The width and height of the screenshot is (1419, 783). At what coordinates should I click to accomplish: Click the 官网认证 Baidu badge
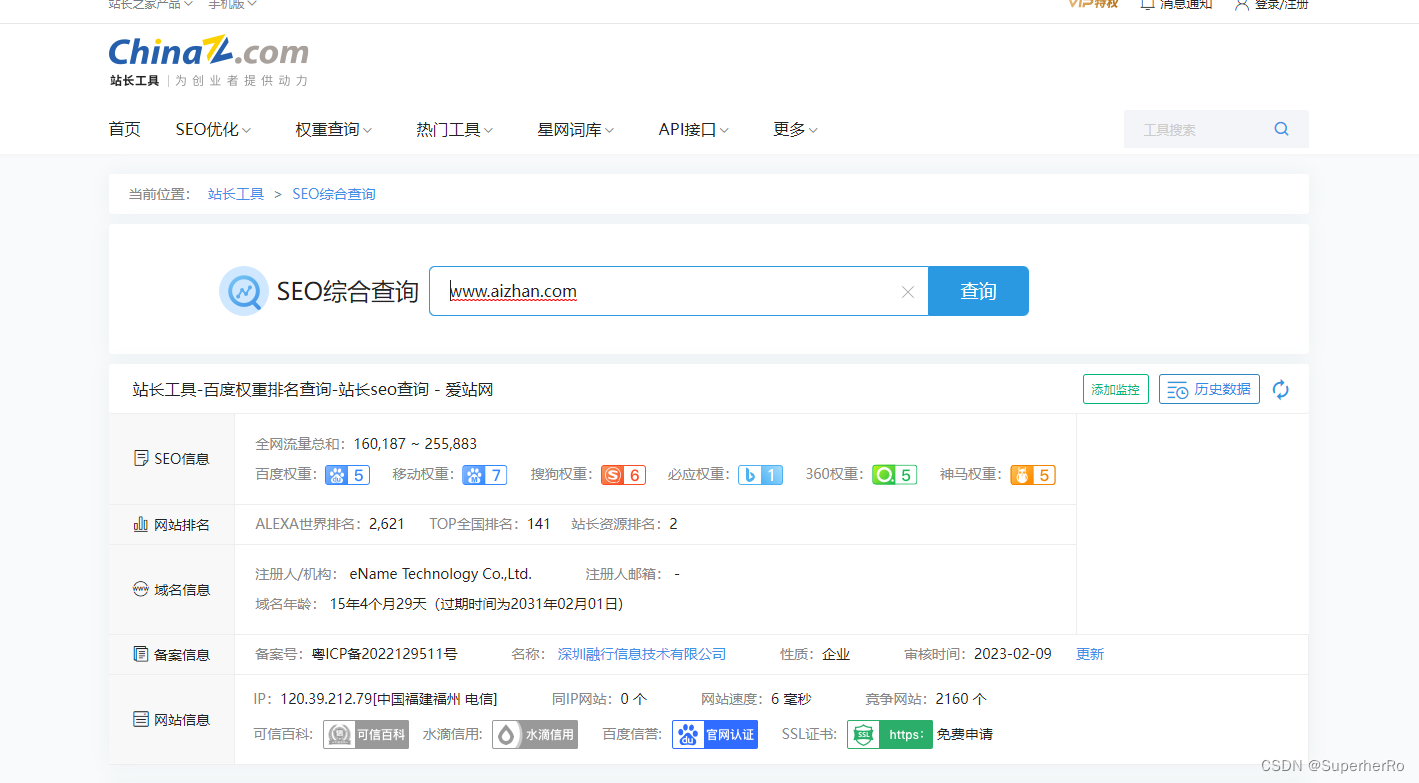715,734
